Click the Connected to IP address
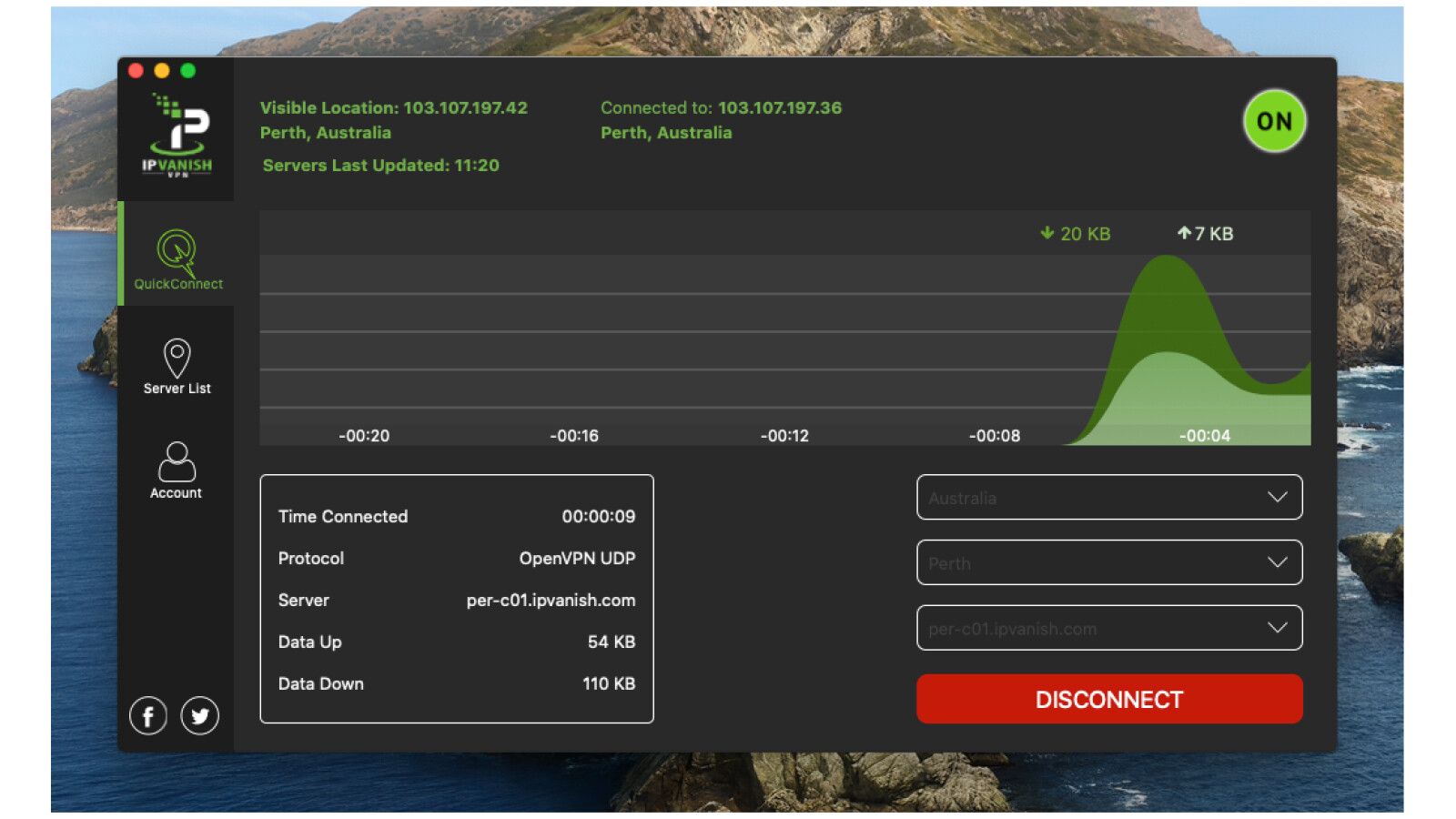1456x819 pixels. [x=780, y=107]
